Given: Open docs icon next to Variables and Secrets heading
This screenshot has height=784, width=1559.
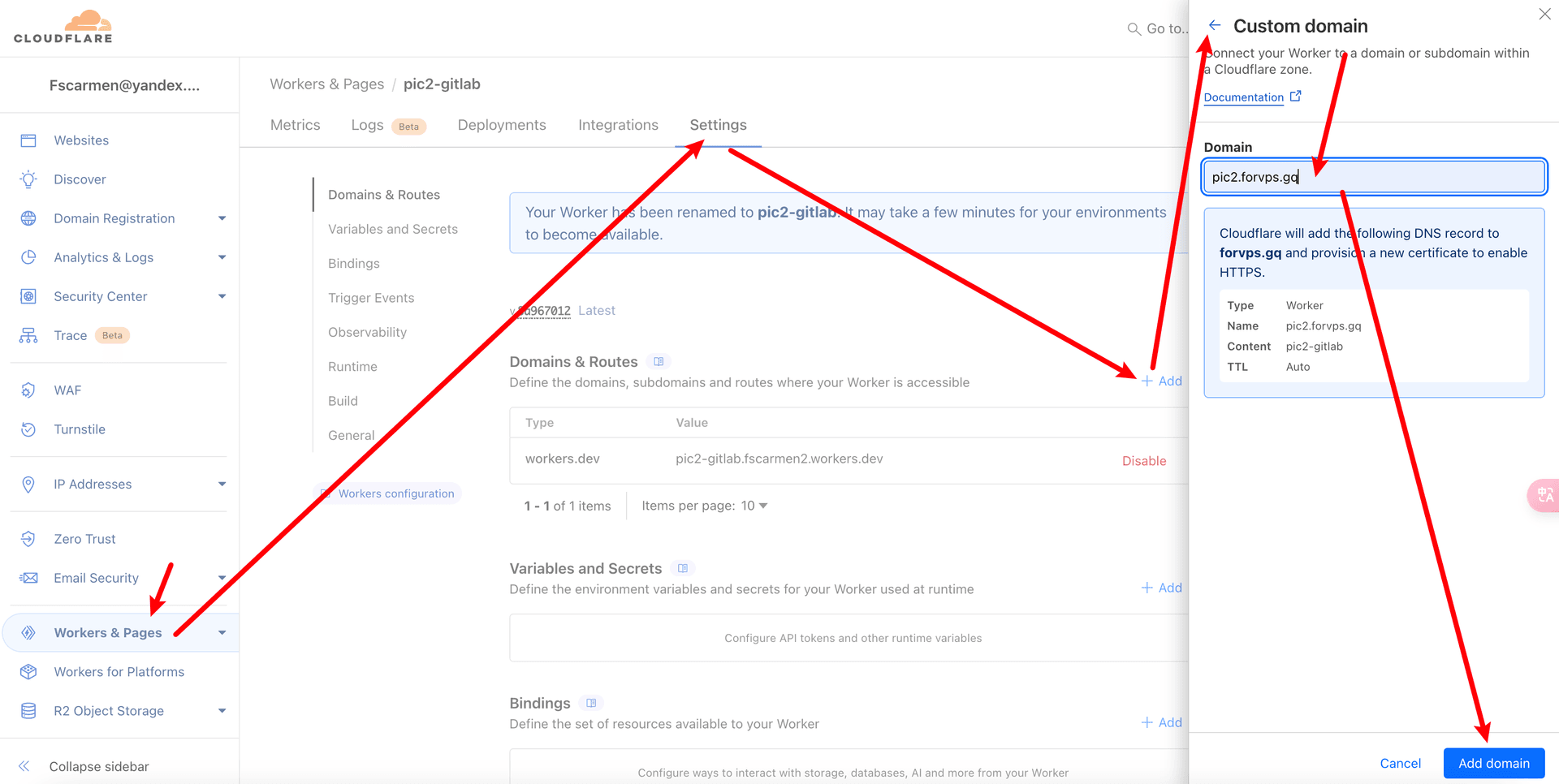Looking at the screenshot, I should point(683,569).
